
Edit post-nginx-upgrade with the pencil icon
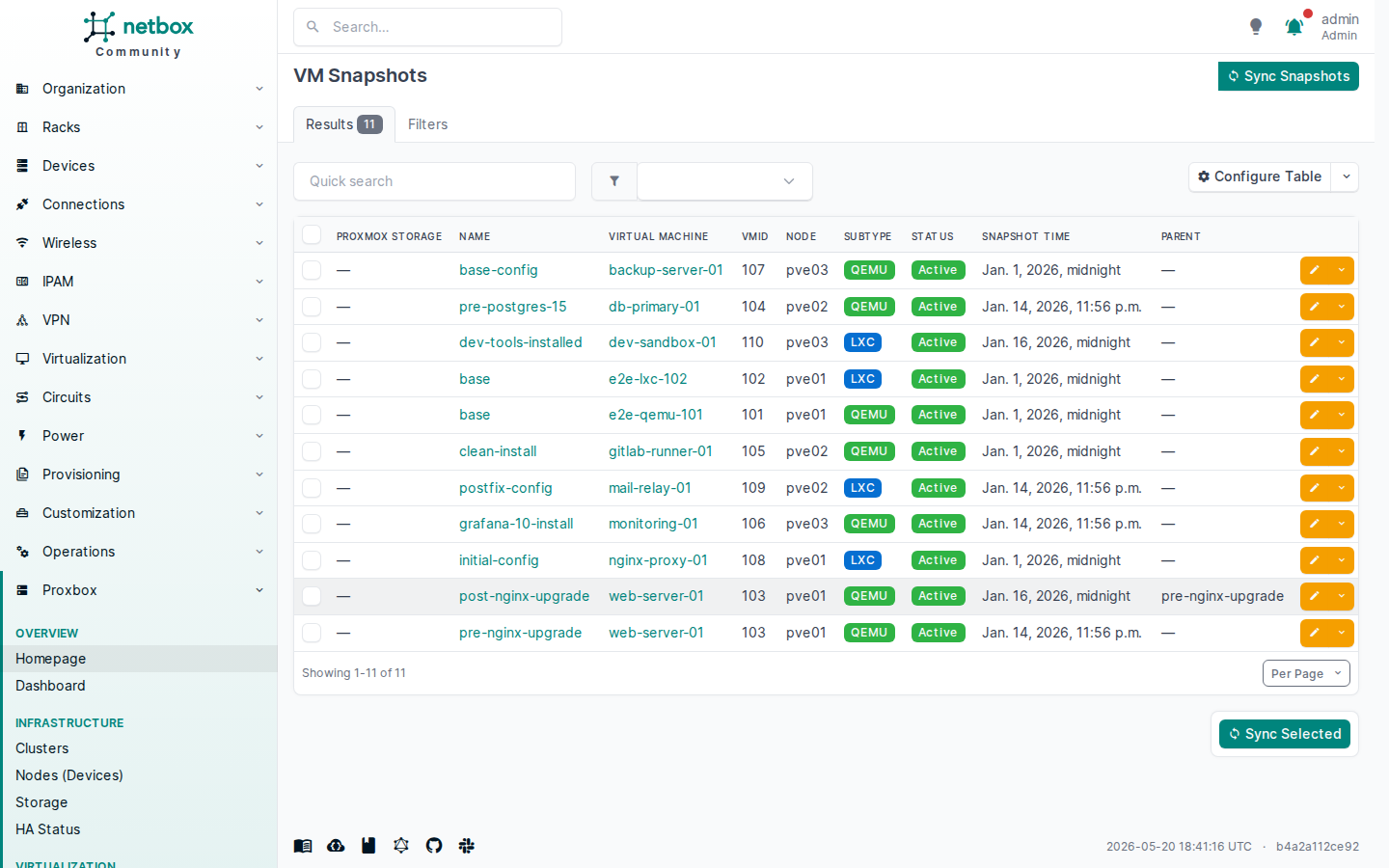pyautogui.click(x=1314, y=596)
